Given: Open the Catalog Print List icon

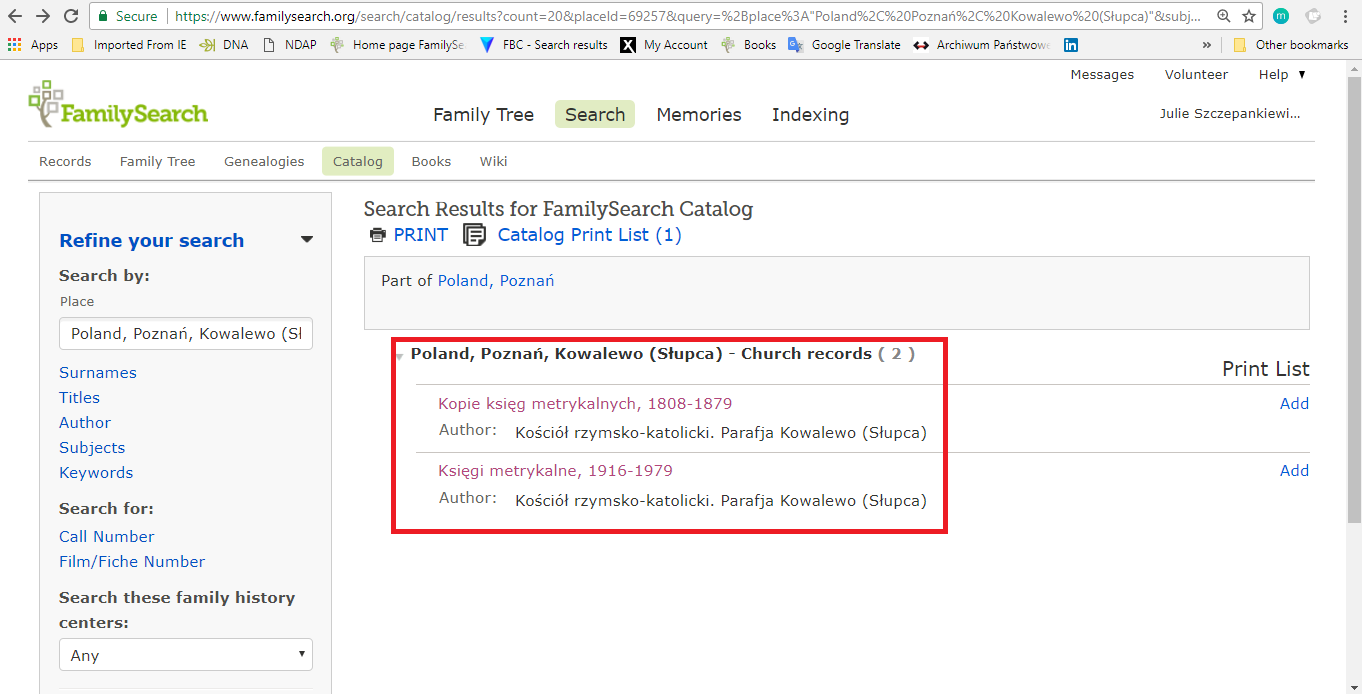Looking at the screenshot, I should click(x=475, y=235).
